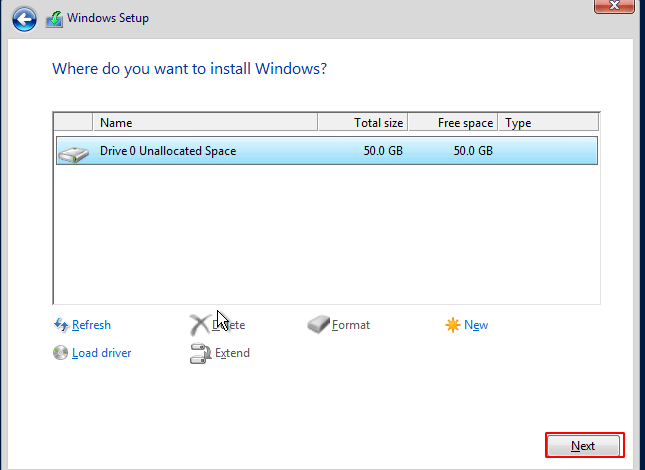Select the Drive 0 Unallocated Space row
The width and height of the screenshot is (645, 470).
pos(327,151)
